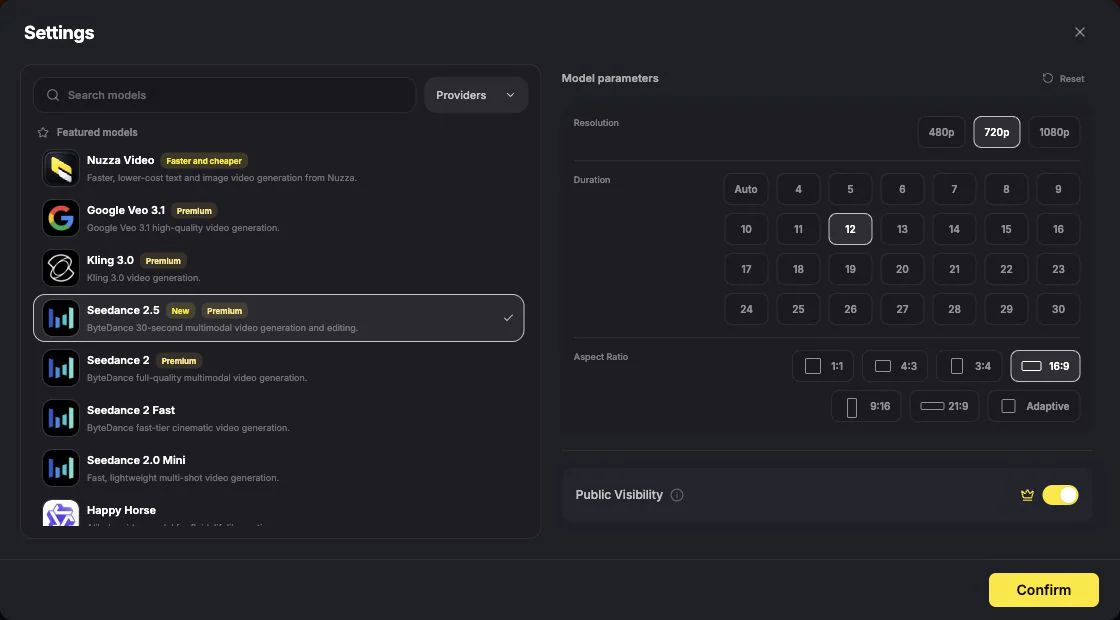
Task: Click the Kling 3.0 logo icon
Action: 61,268
